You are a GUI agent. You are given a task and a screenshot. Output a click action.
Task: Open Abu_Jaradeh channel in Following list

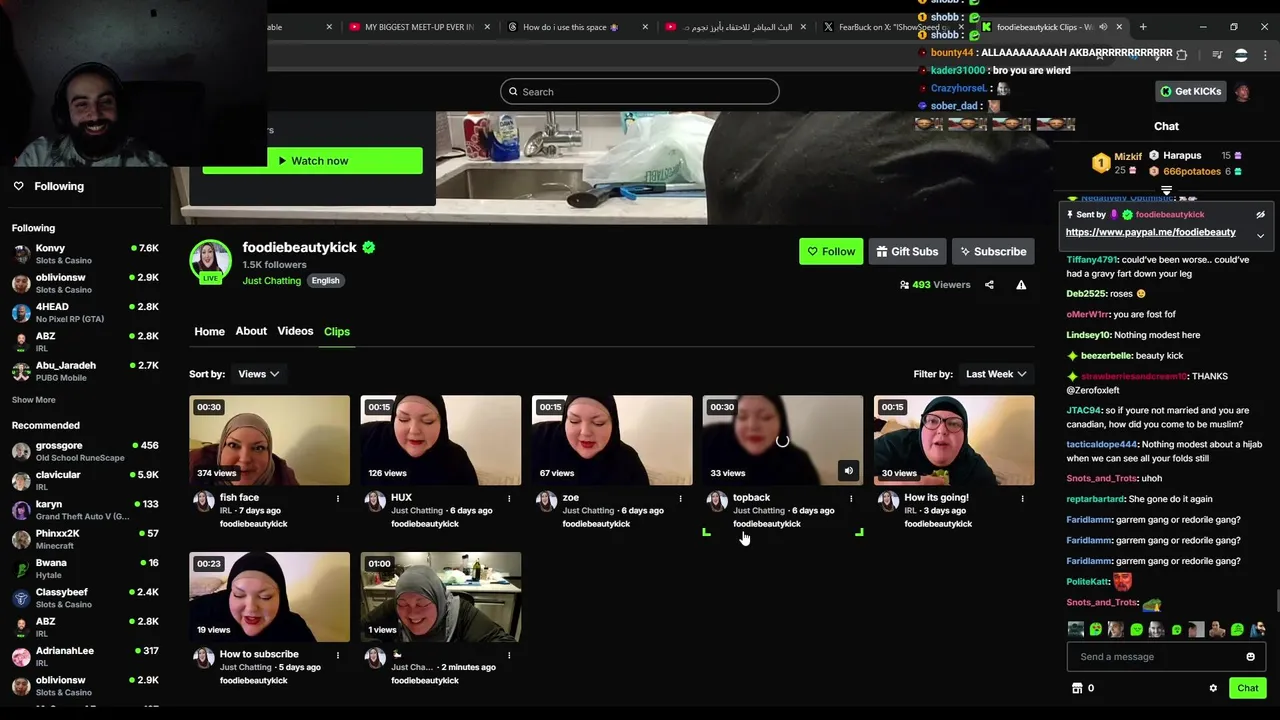tap(85, 371)
